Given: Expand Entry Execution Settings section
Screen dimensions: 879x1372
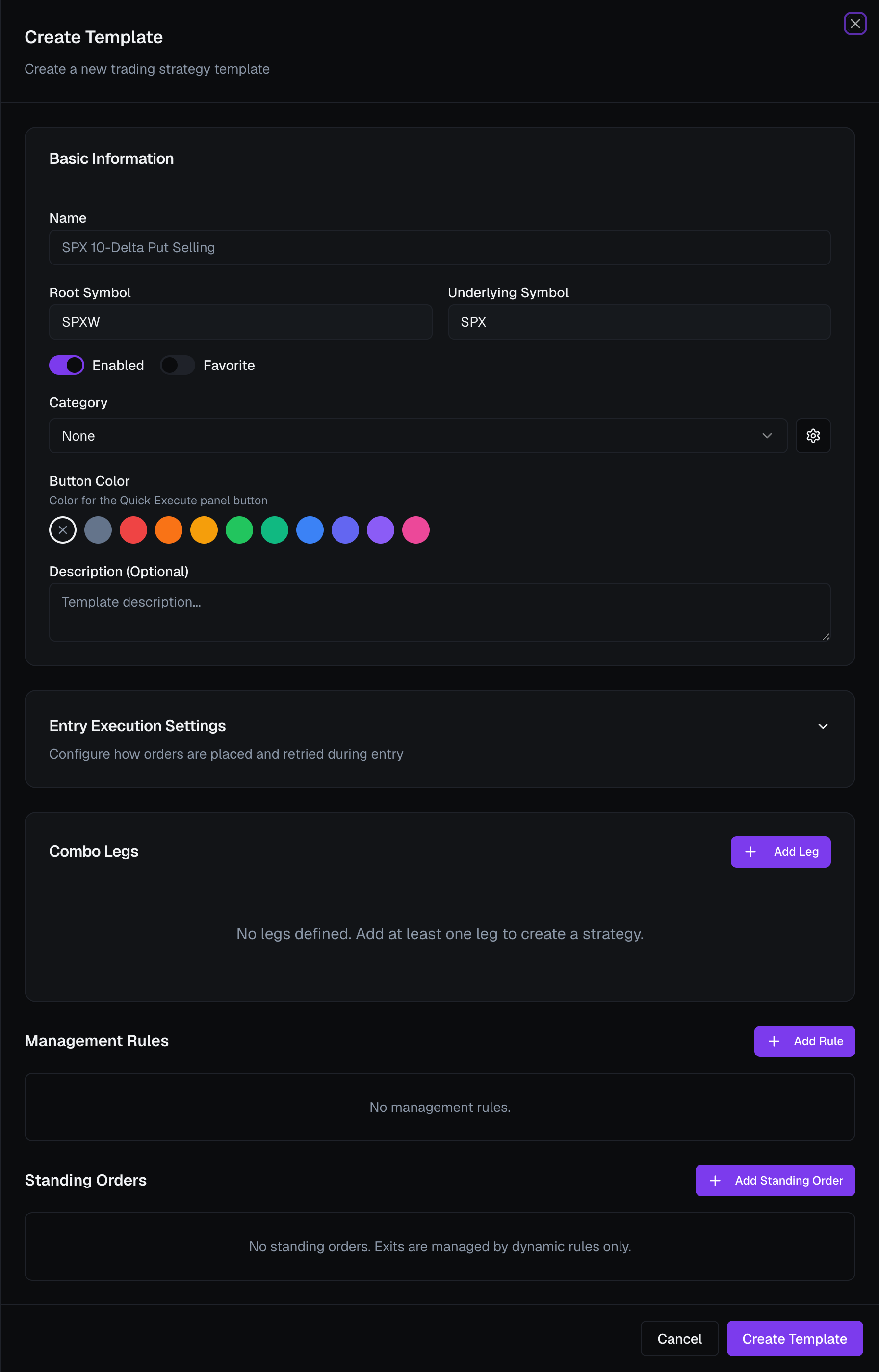Looking at the screenshot, I should tap(823, 726).
